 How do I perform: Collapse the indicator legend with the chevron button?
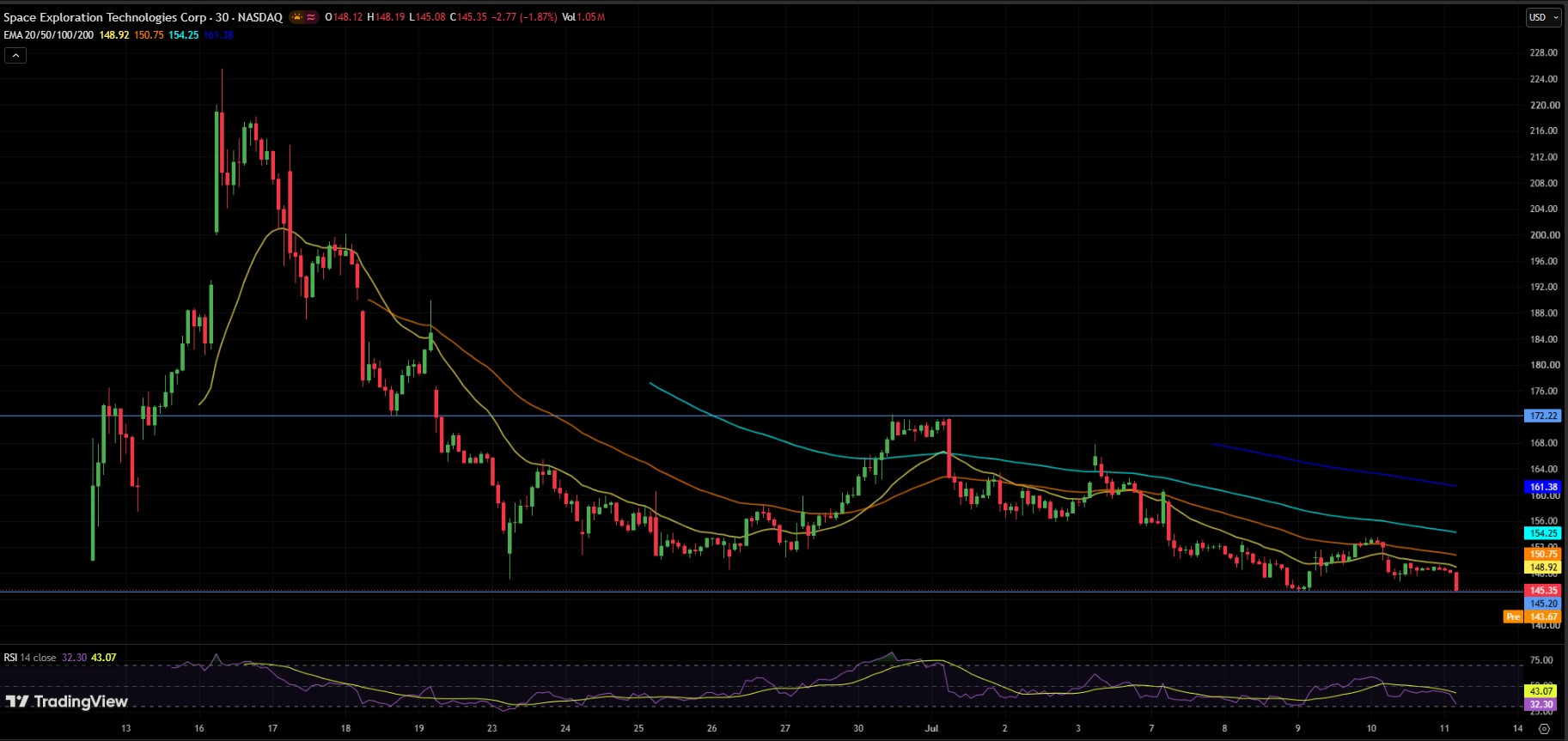point(15,55)
